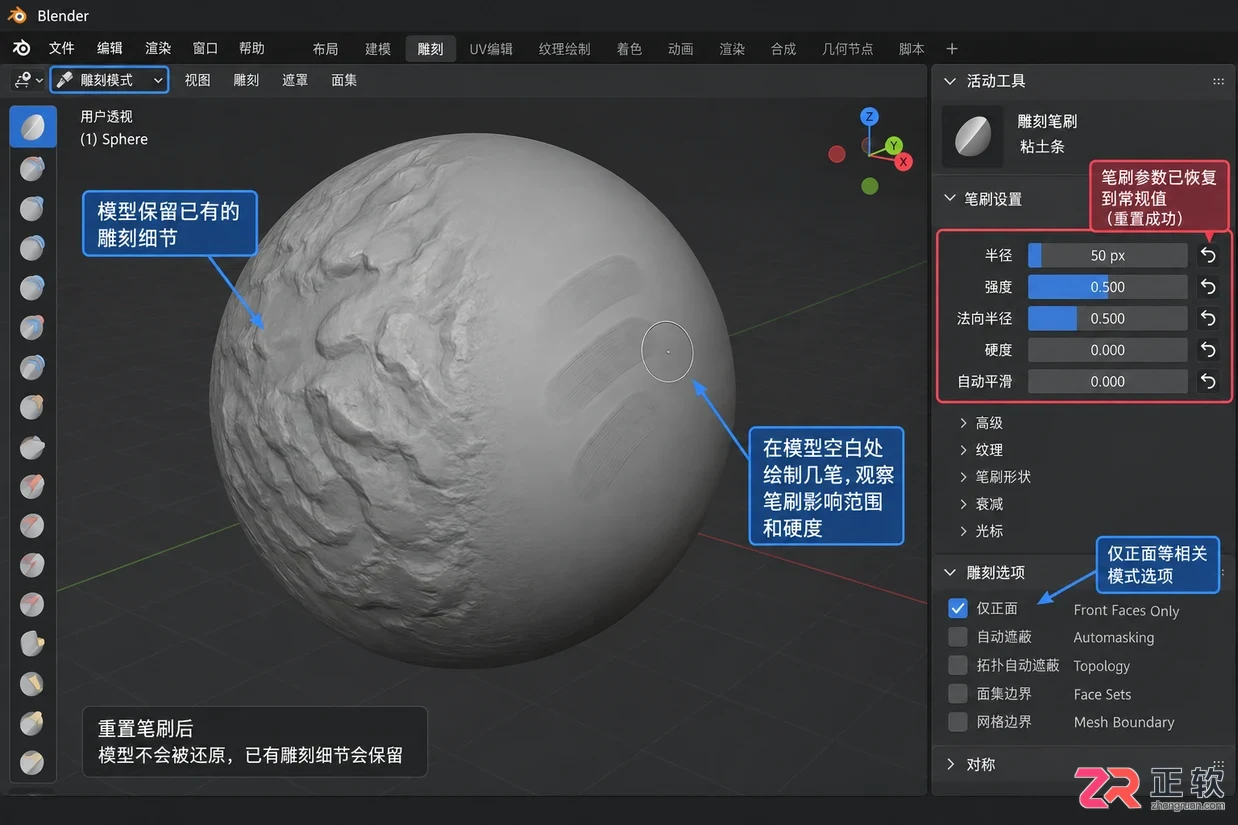The width and height of the screenshot is (1238, 825).
Task: Add a new workspace with the plus icon
Action: pyautogui.click(x=952, y=48)
